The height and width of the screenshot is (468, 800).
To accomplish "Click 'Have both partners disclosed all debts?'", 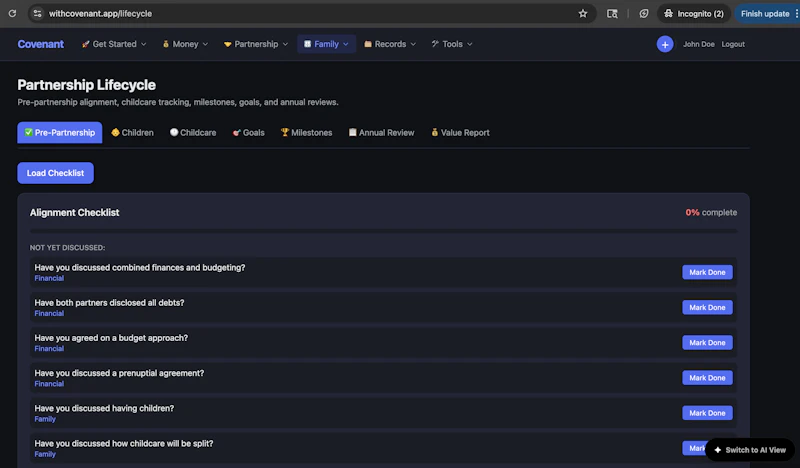I will 109,303.
